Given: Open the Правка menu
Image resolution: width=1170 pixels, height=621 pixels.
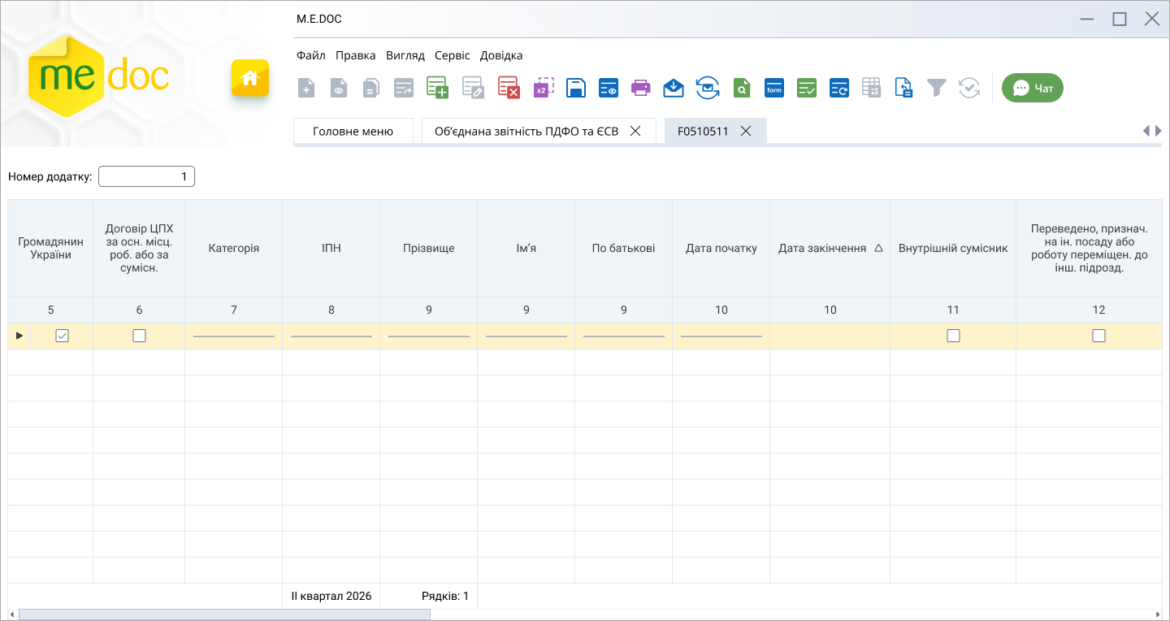Looking at the screenshot, I should (355, 55).
